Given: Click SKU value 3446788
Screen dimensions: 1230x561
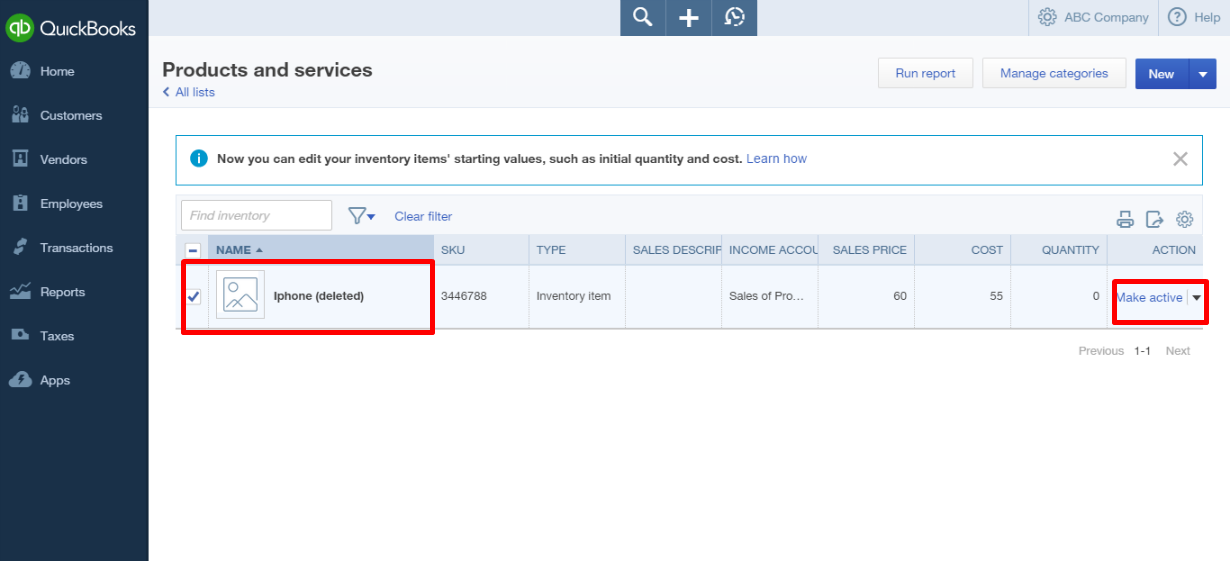Looking at the screenshot, I should click(464, 296).
